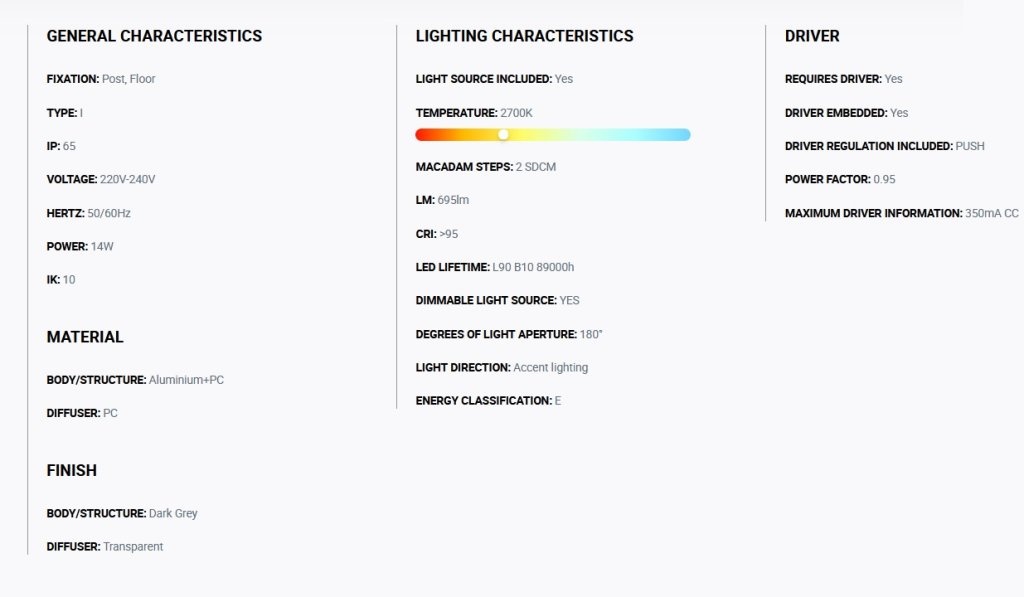Viewport: 1024px width, 597px height.
Task: Click the Voltage value 220V-240V
Action: [127, 180]
